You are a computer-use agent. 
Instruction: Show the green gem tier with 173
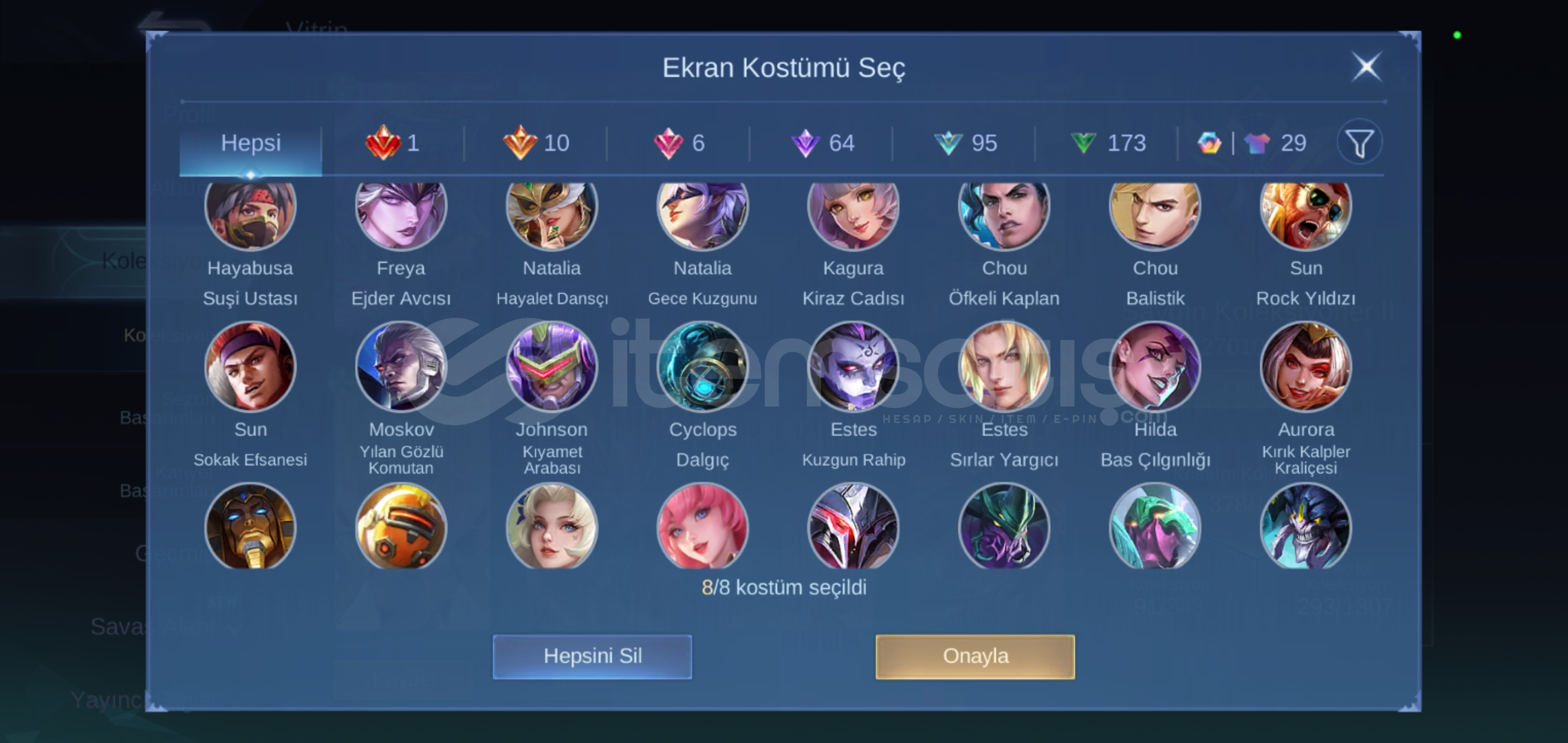(1107, 143)
